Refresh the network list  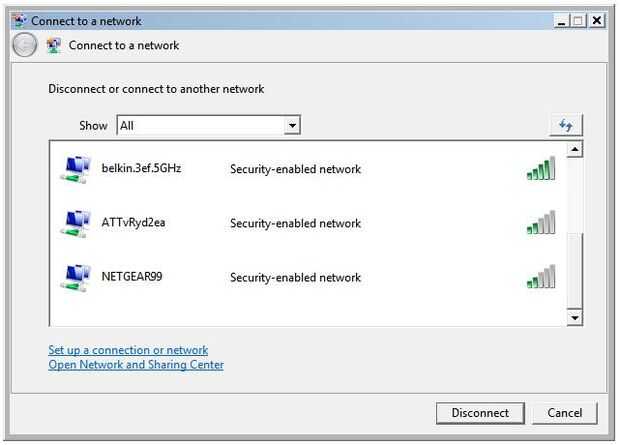pyautogui.click(x=566, y=126)
